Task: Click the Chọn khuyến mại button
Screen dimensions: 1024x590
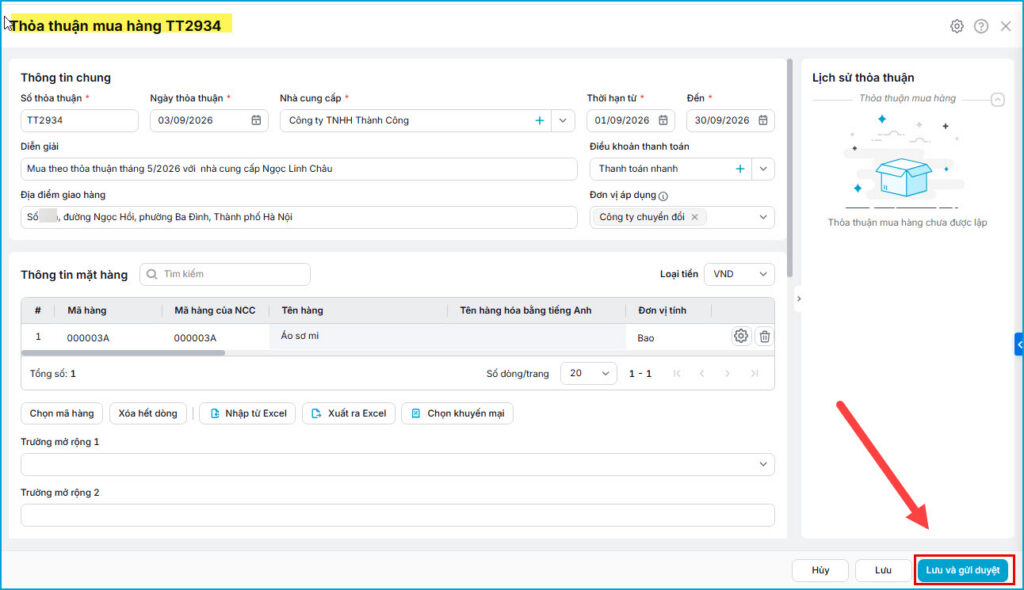Action: (x=457, y=413)
